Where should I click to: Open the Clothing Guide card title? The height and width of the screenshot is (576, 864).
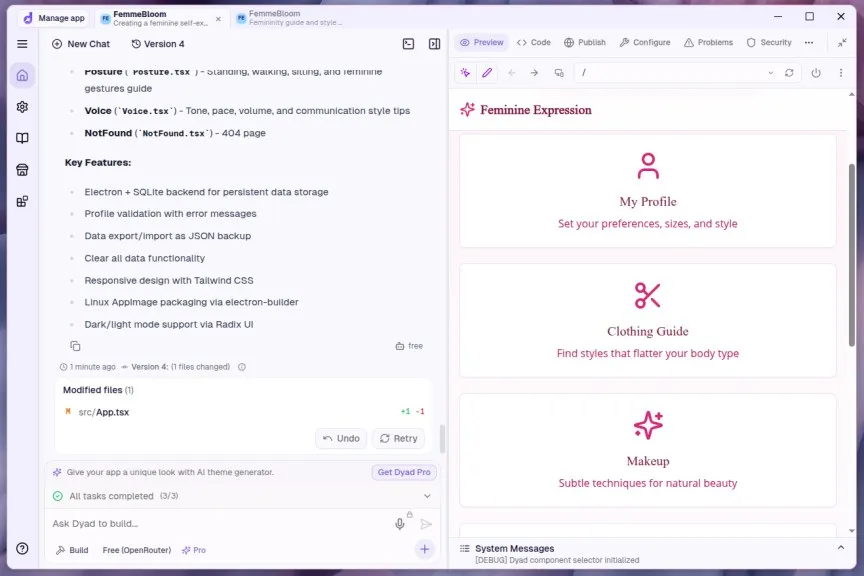648,331
